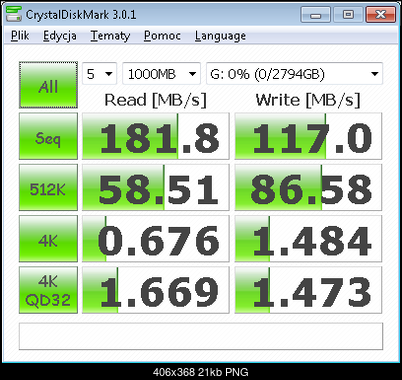Start the Seq benchmark test
Image resolution: width=402 pixels, height=380 pixels.
(48, 136)
